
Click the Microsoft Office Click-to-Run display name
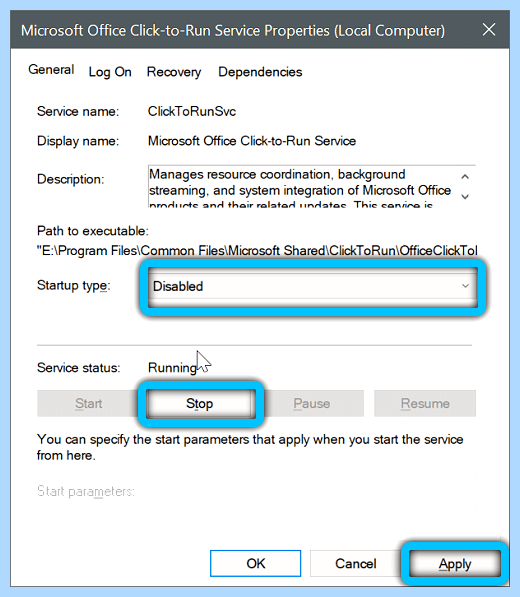252,141
